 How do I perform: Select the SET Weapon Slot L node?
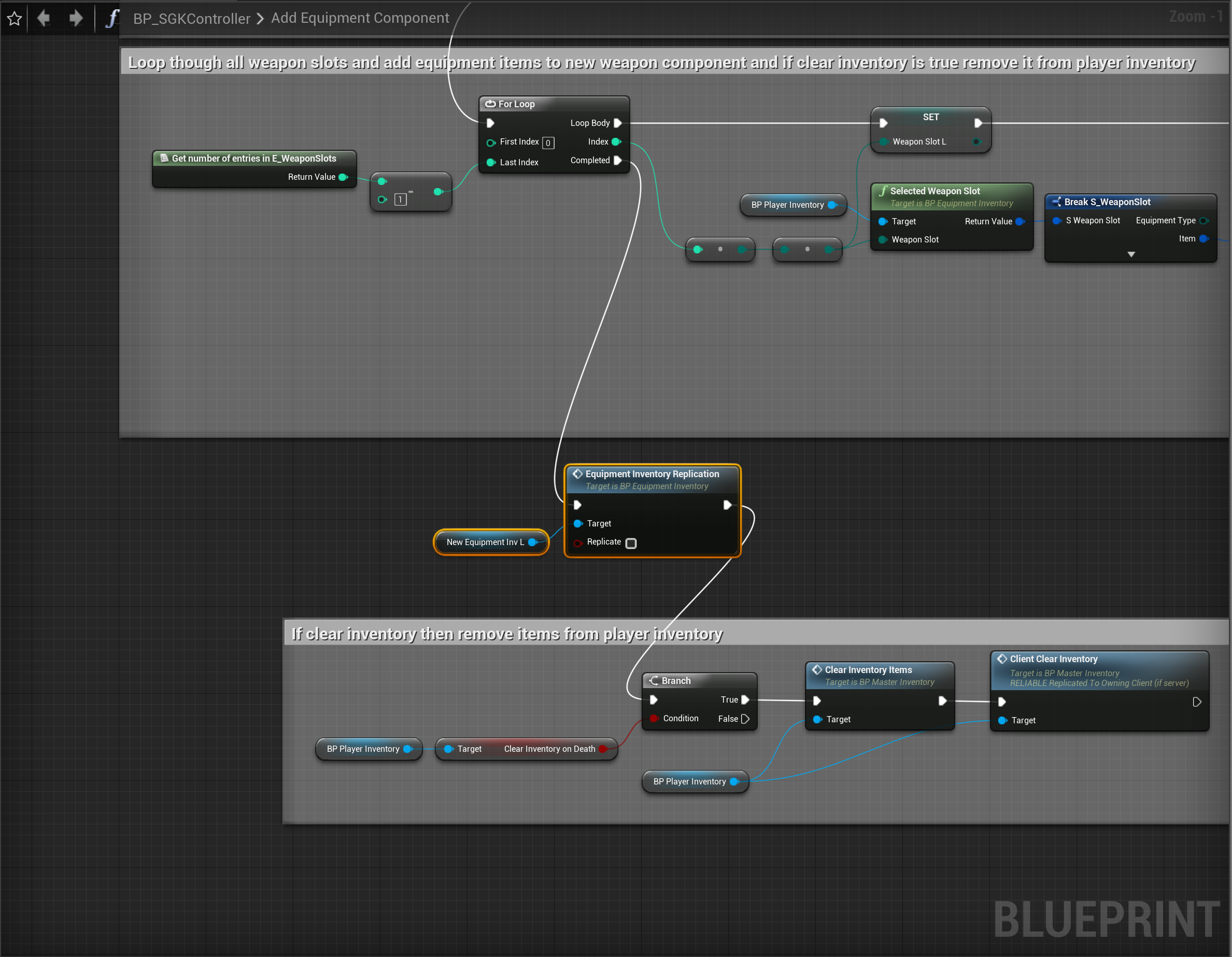[x=931, y=117]
